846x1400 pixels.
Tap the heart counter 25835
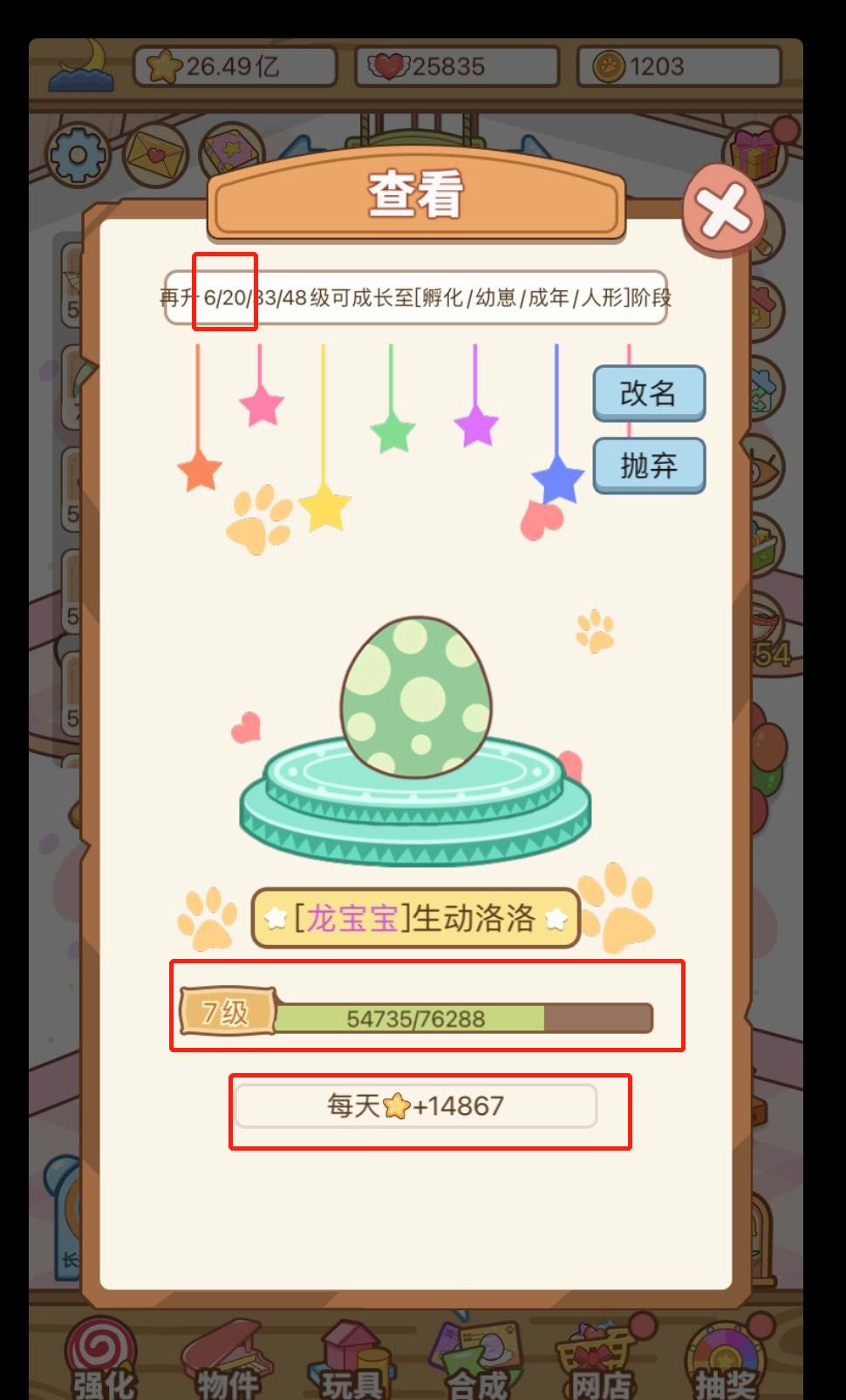point(457,66)
